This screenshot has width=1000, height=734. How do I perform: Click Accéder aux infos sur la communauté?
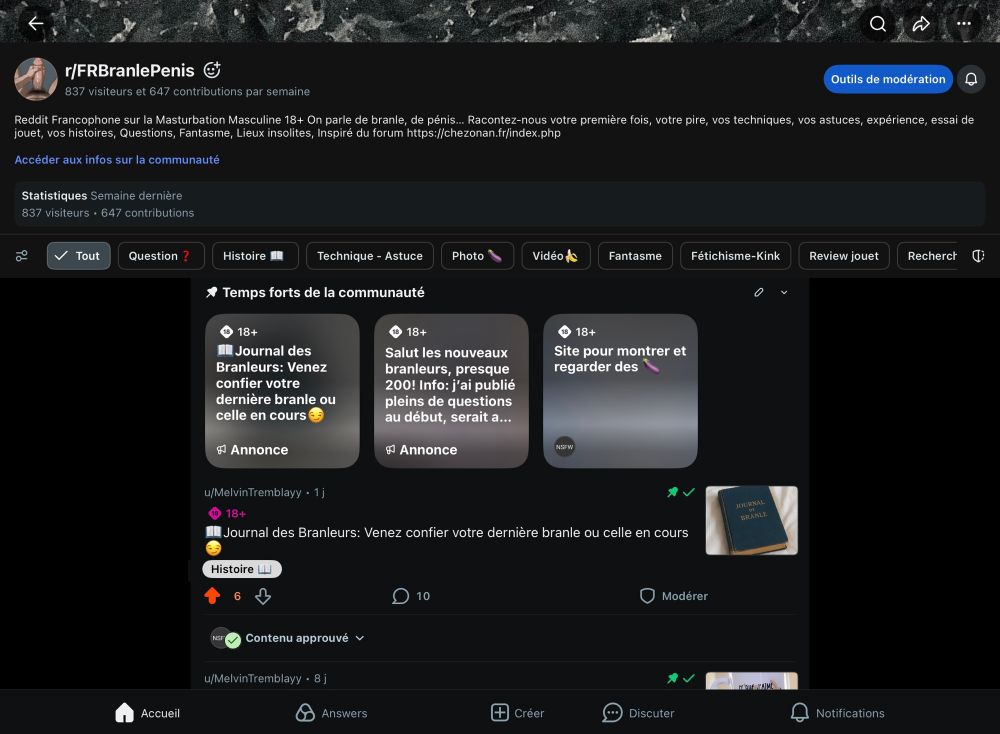(x=117, y=159)
